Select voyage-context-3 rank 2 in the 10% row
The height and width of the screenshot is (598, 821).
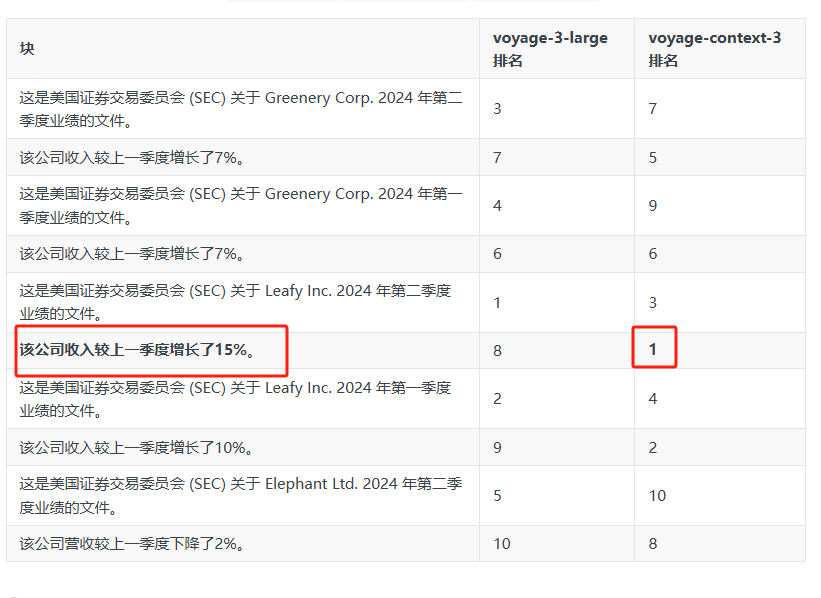pyautogui.click(x=653, y=447)
